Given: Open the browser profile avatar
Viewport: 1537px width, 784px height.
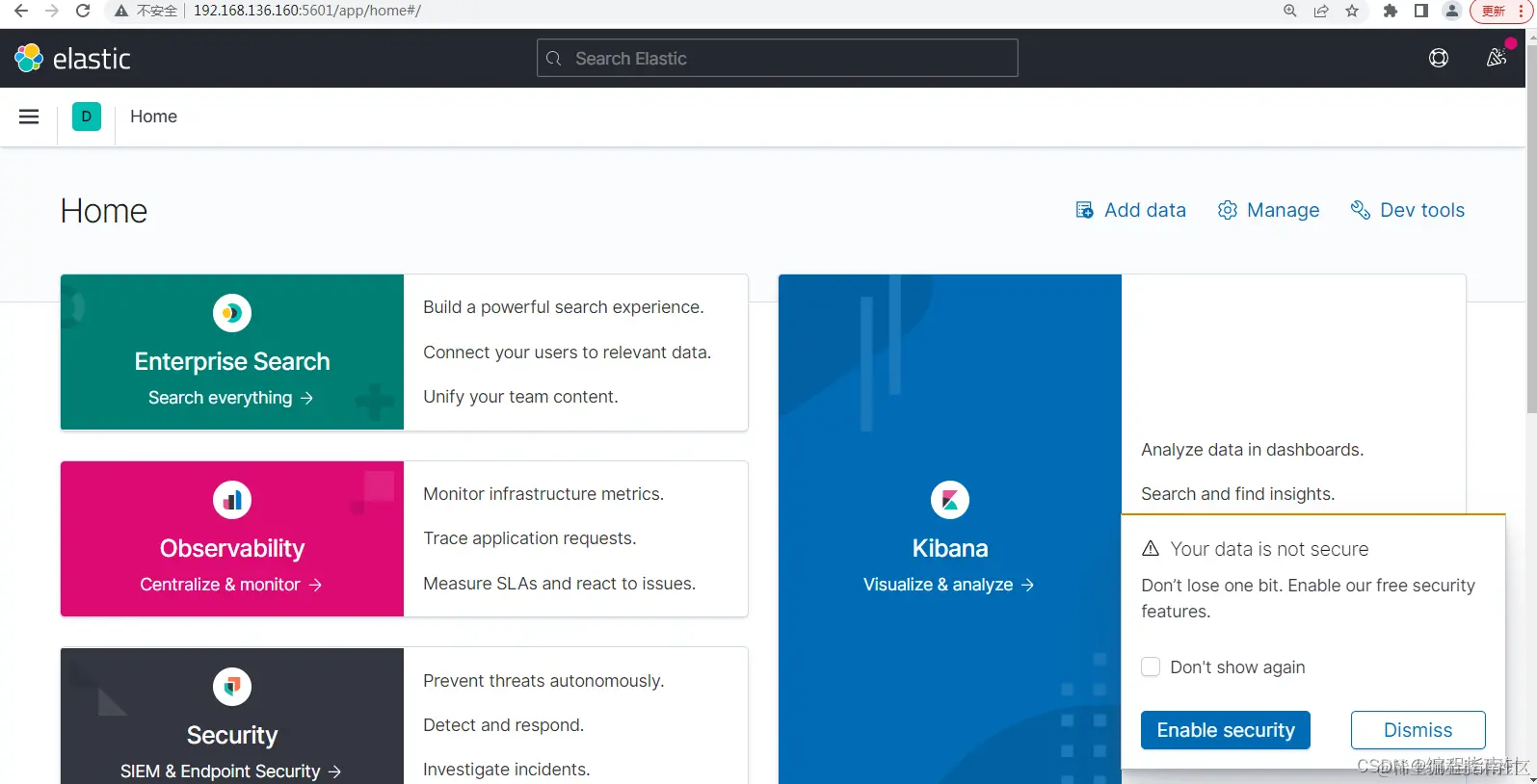Looking at the screenshot, I should 1452,11.
